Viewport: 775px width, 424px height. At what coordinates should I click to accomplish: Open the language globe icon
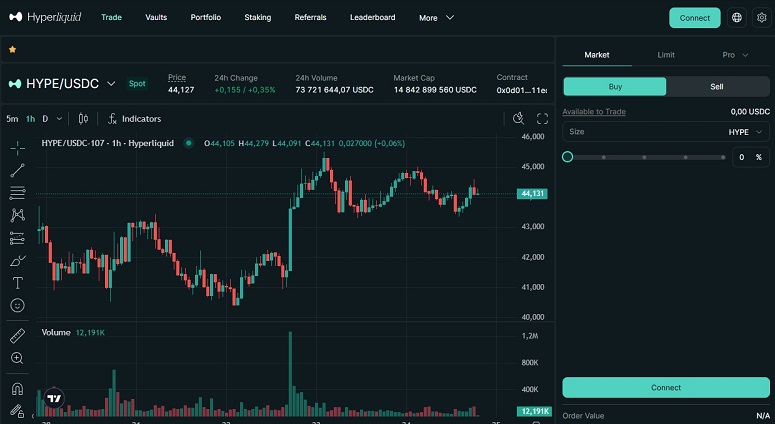click(736, 18)
